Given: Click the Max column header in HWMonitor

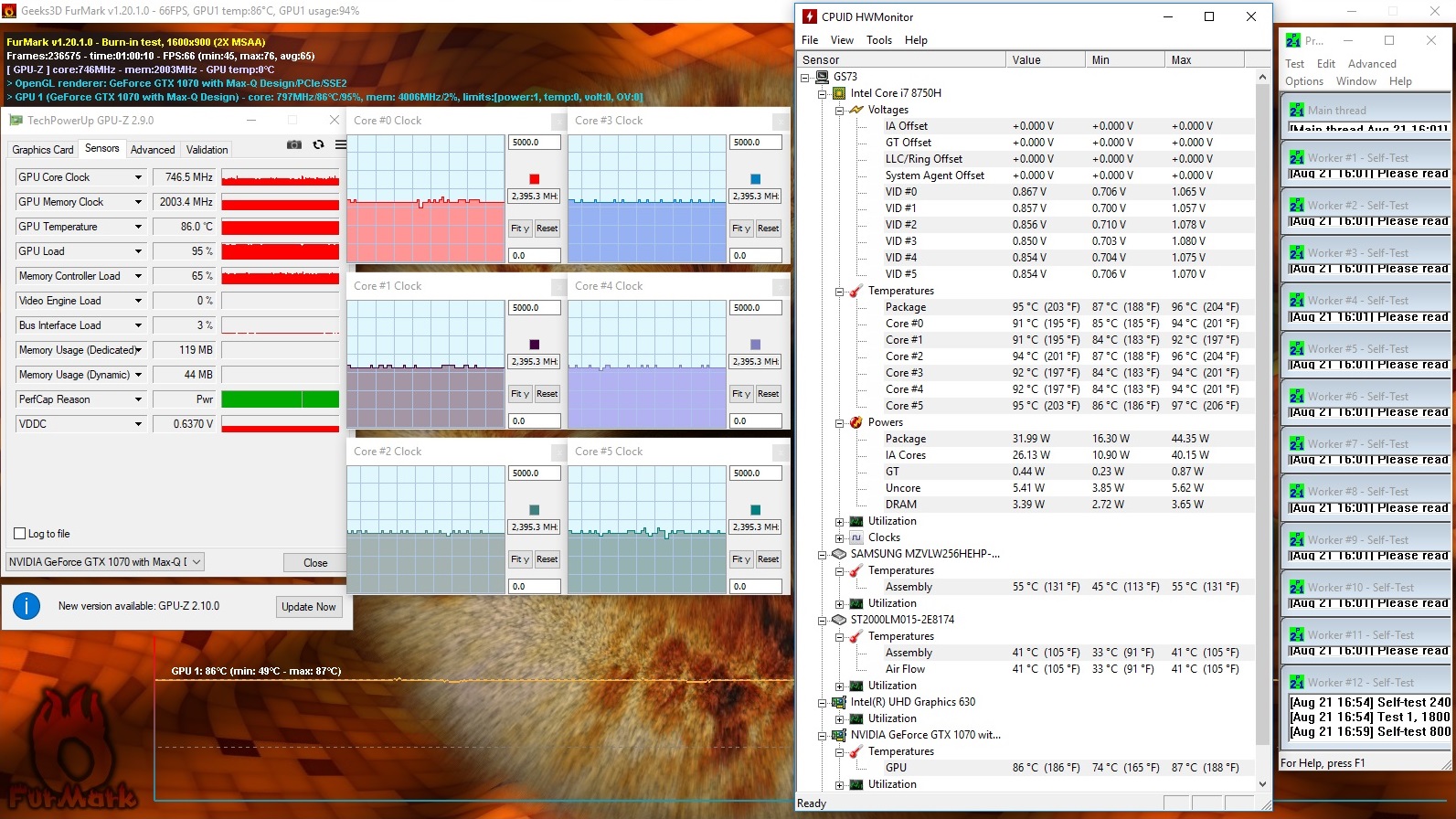Looking at the screenshot, I should [x=1205, y=60].
